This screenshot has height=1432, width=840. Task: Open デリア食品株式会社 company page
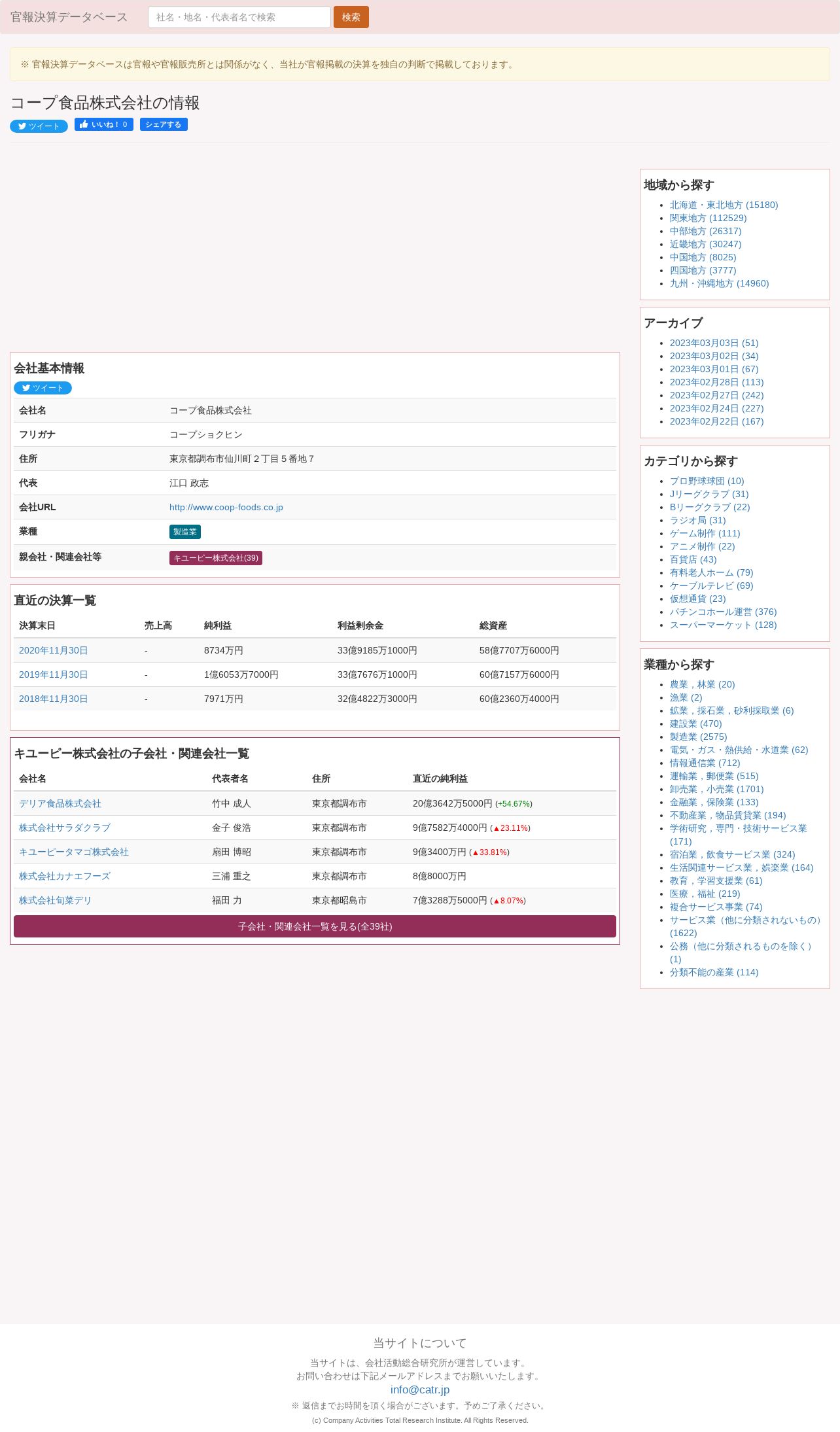coord(60,803)
